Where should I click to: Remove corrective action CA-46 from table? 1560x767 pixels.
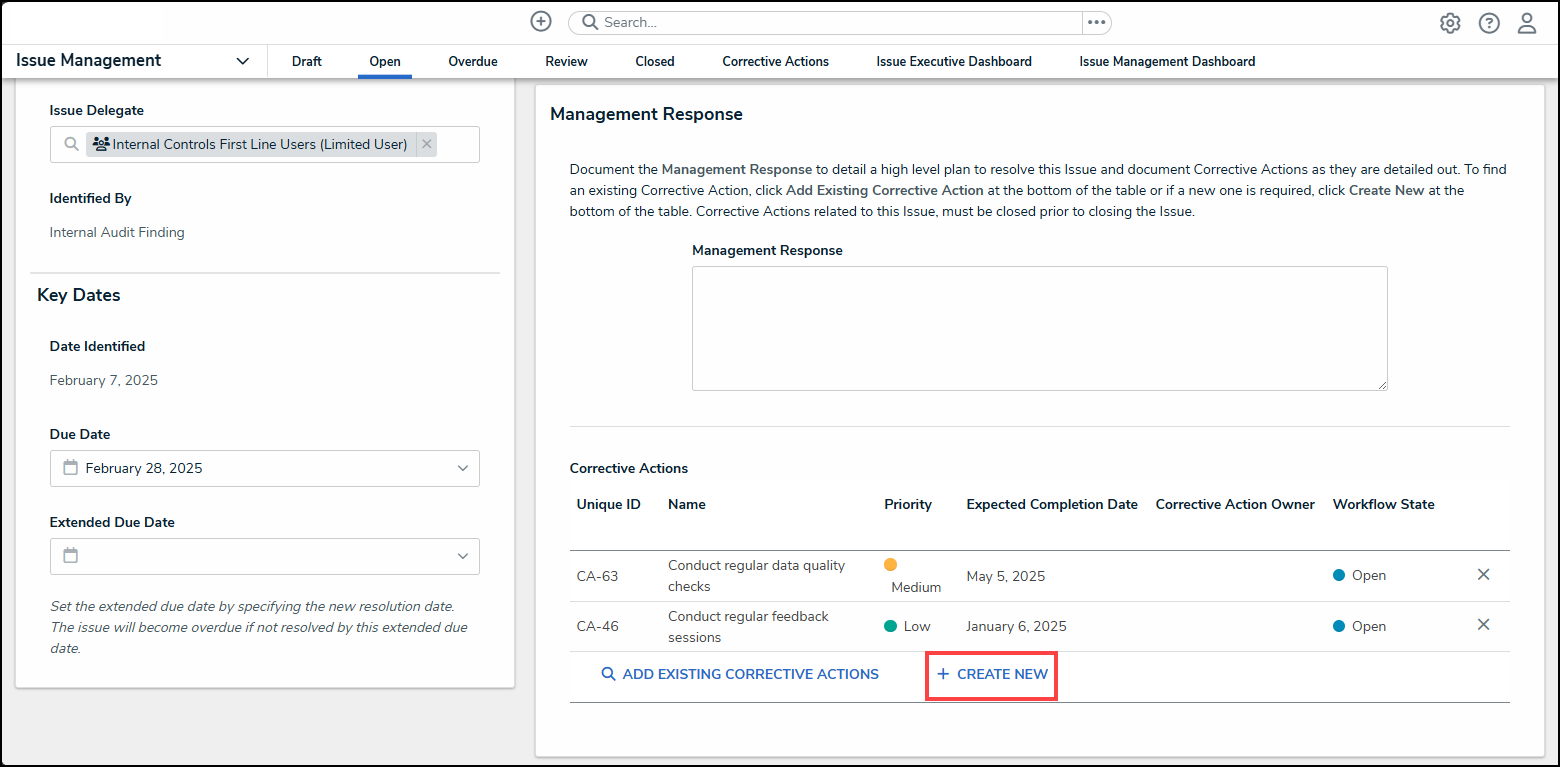[x=1484, y=625]
